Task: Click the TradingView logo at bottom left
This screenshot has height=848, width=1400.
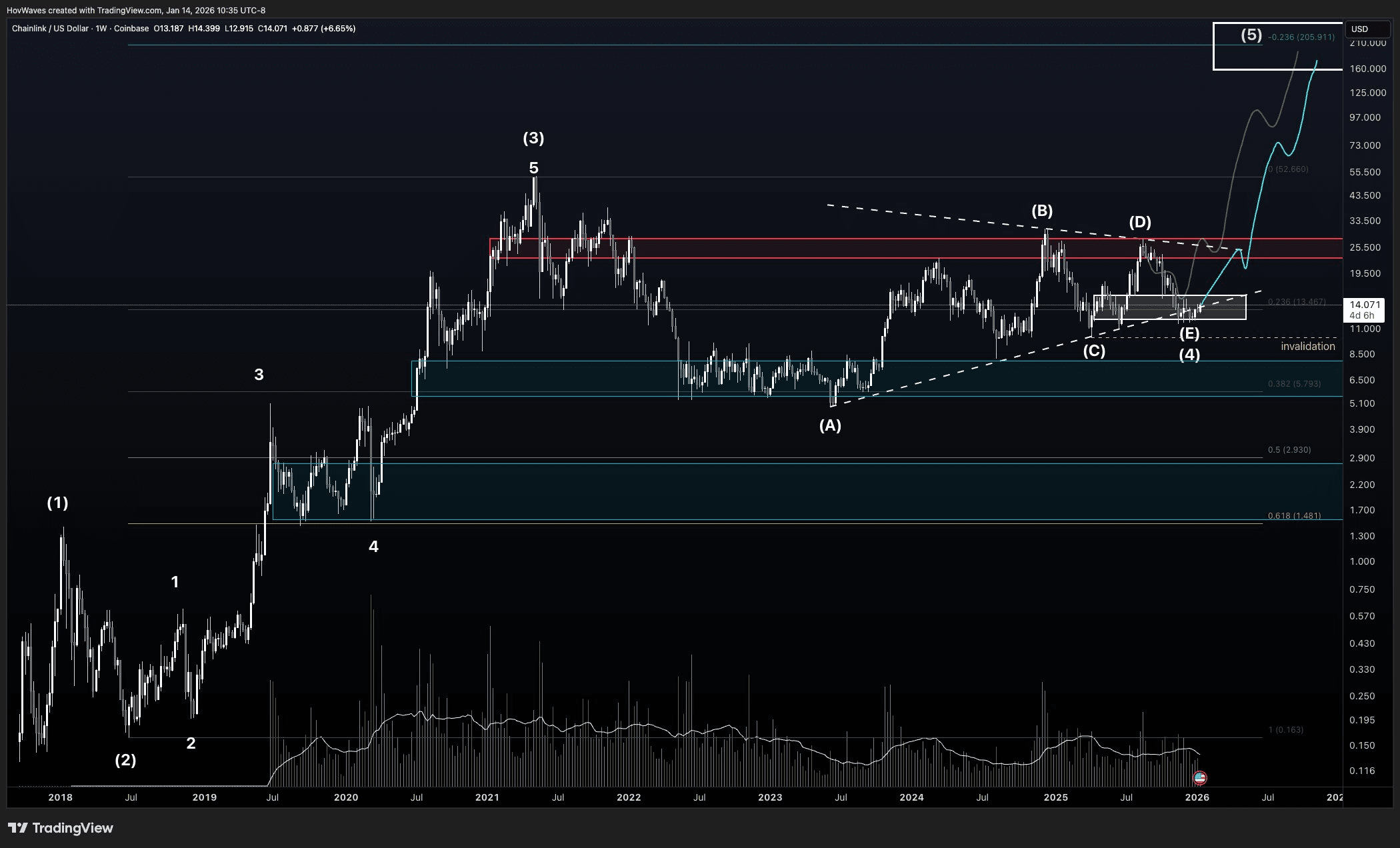Action: 61,828
